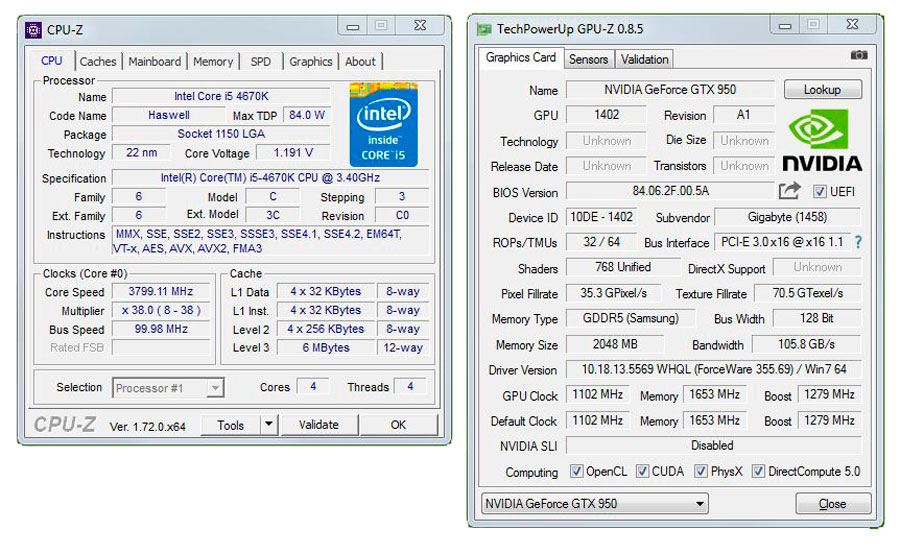Switch to the Memory tab
This screenshot has width=900, height=554.
pyautogui.click(x=213, y=61)
